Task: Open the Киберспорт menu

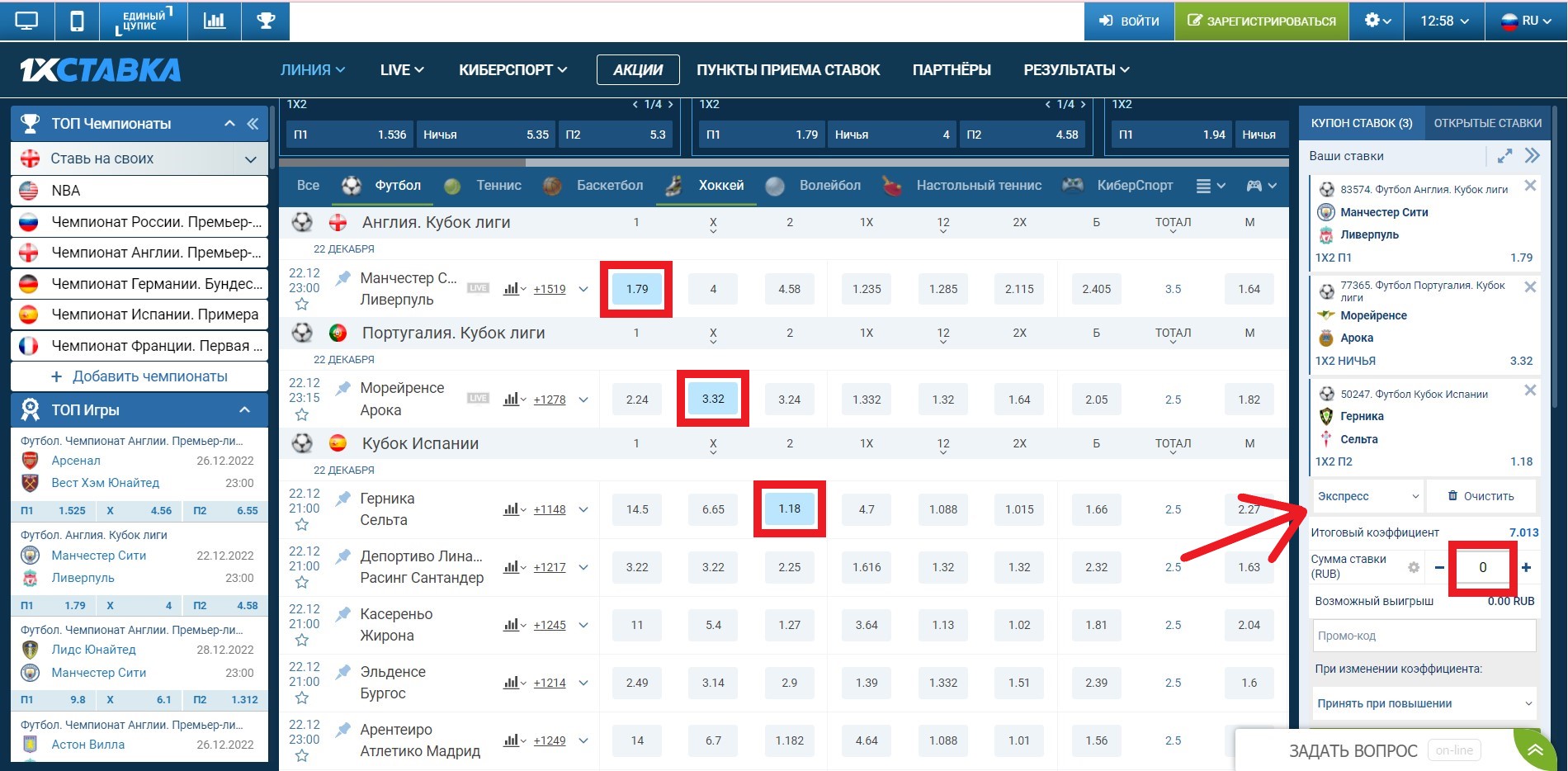Action: [513, 70]
